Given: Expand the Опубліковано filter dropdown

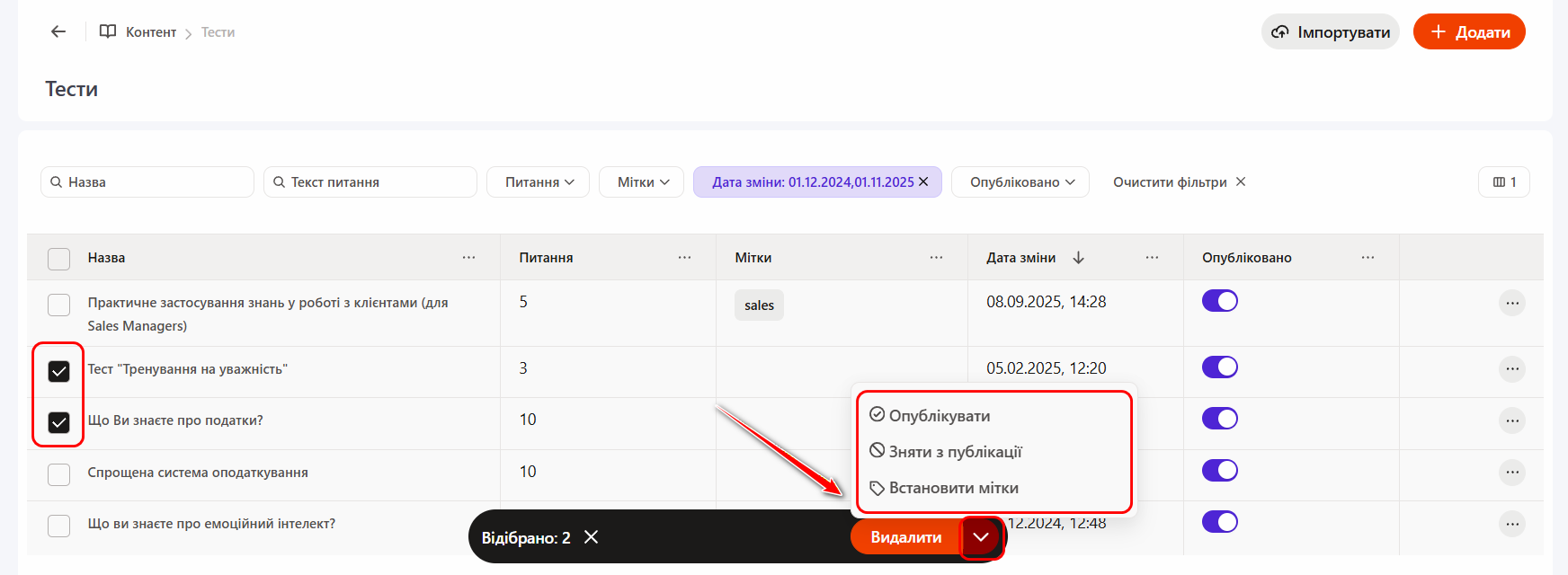Looking at the screenshot, I should (x=1020, y=182).
